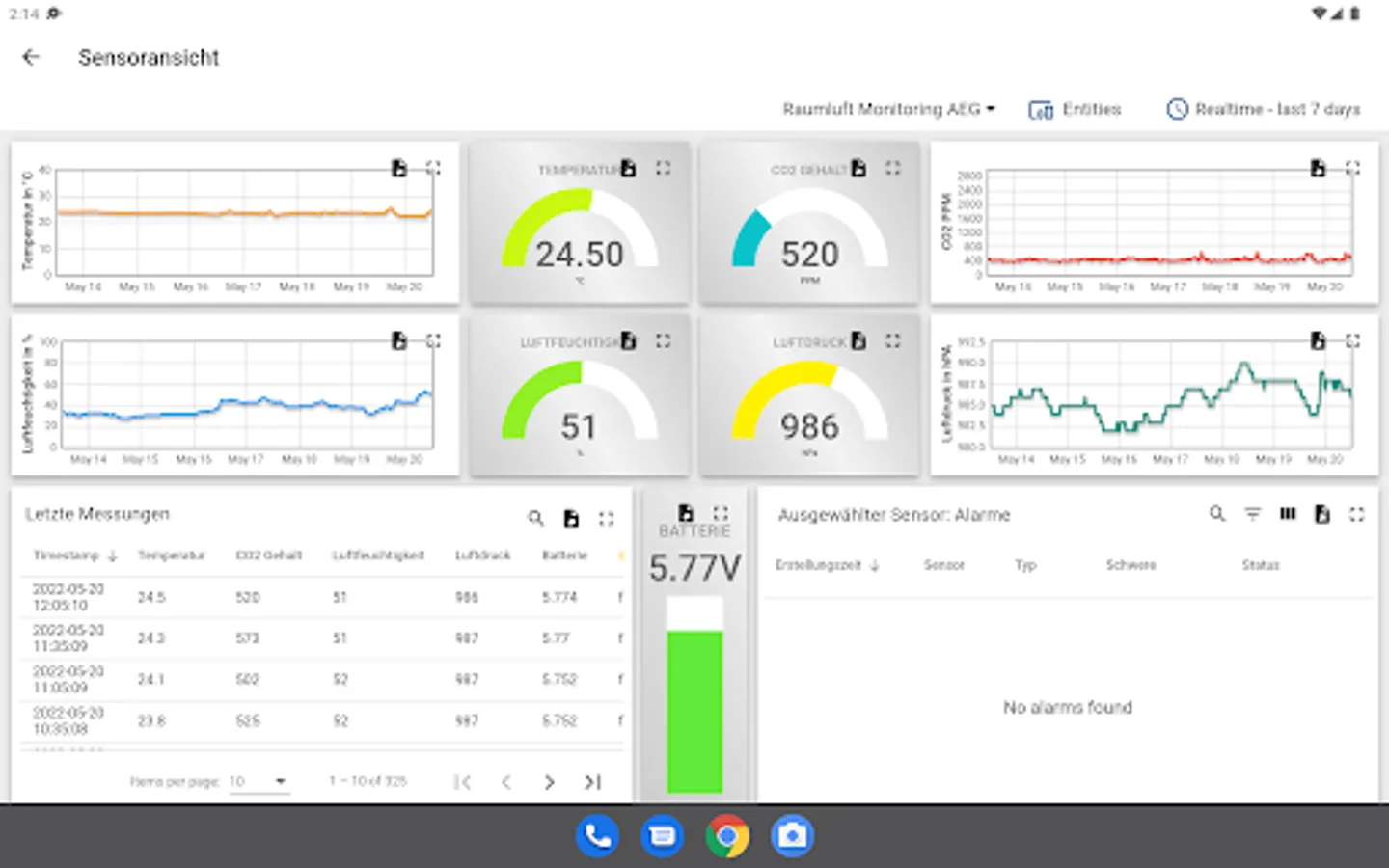Screen dimensions: 1389x868
Task: Export data from the temperature line chart
Action: [x=399, y=169]
